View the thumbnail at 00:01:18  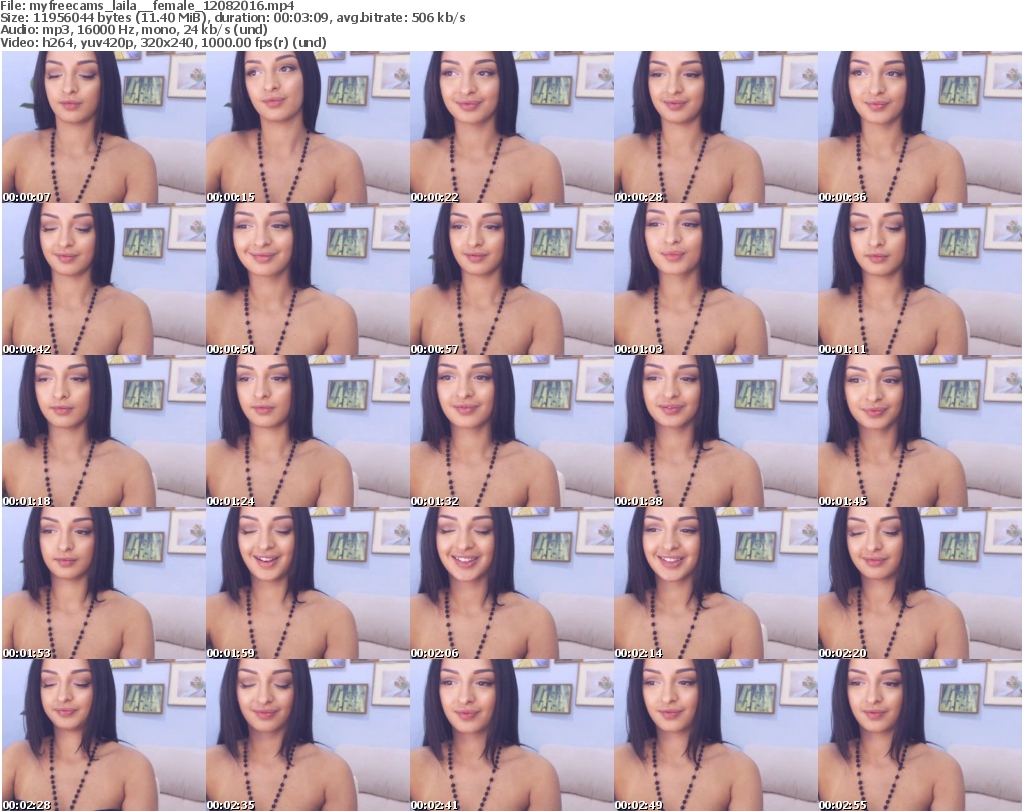pos(104,431)
